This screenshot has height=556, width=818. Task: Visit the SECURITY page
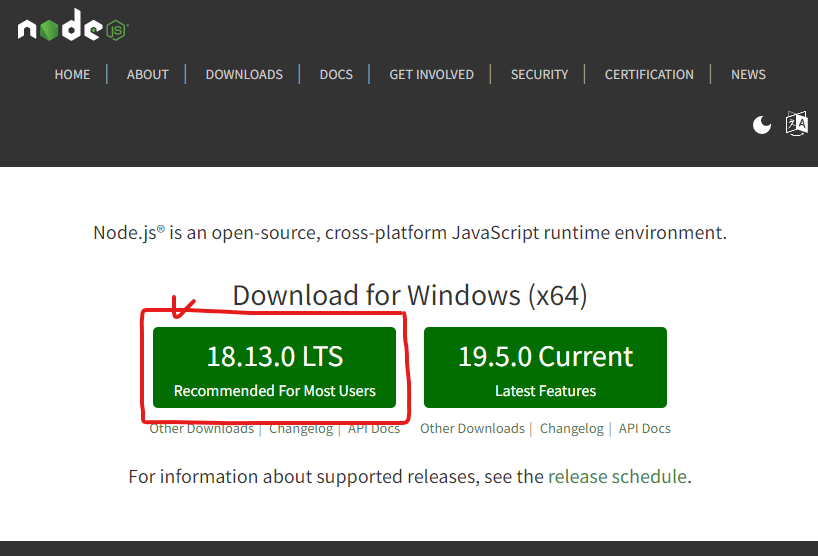coord(539,75)
